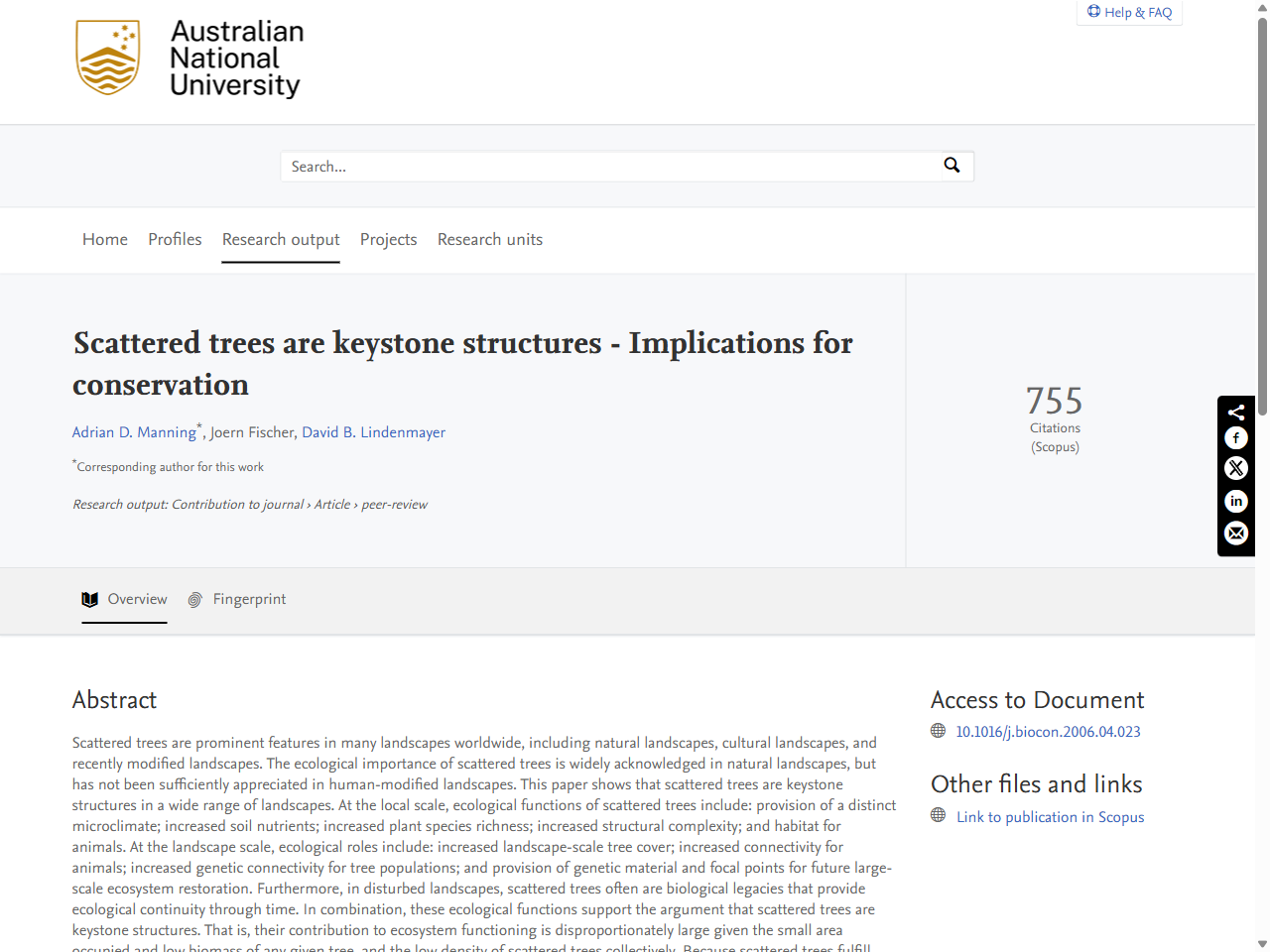Open the Help & FAQ page

point(1129,12)
